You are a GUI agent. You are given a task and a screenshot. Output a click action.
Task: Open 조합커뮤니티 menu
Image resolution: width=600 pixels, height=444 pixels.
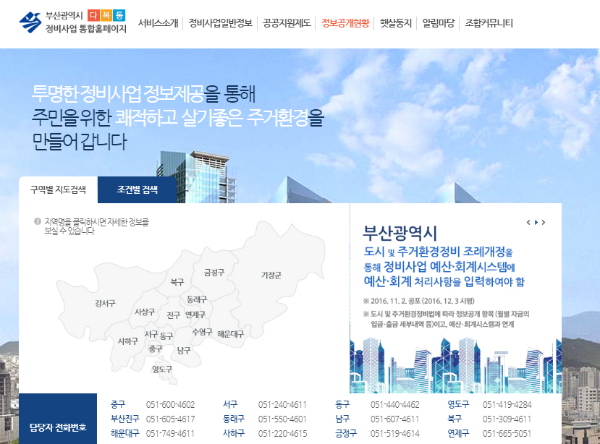[x=489, y=23]
